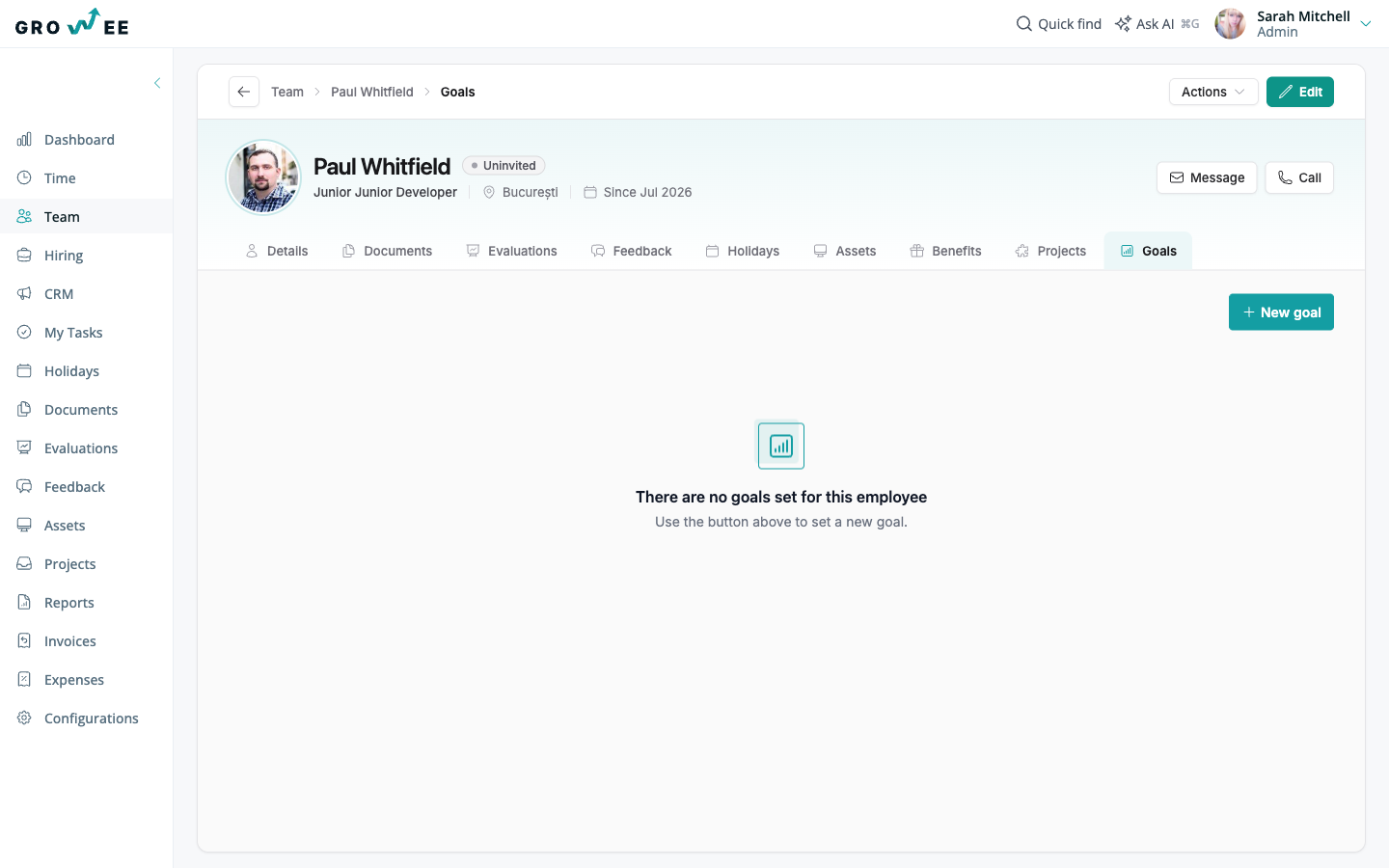Click the Reports file icon
Viewport: 1389px width, 868px height.
pos(24,602)
